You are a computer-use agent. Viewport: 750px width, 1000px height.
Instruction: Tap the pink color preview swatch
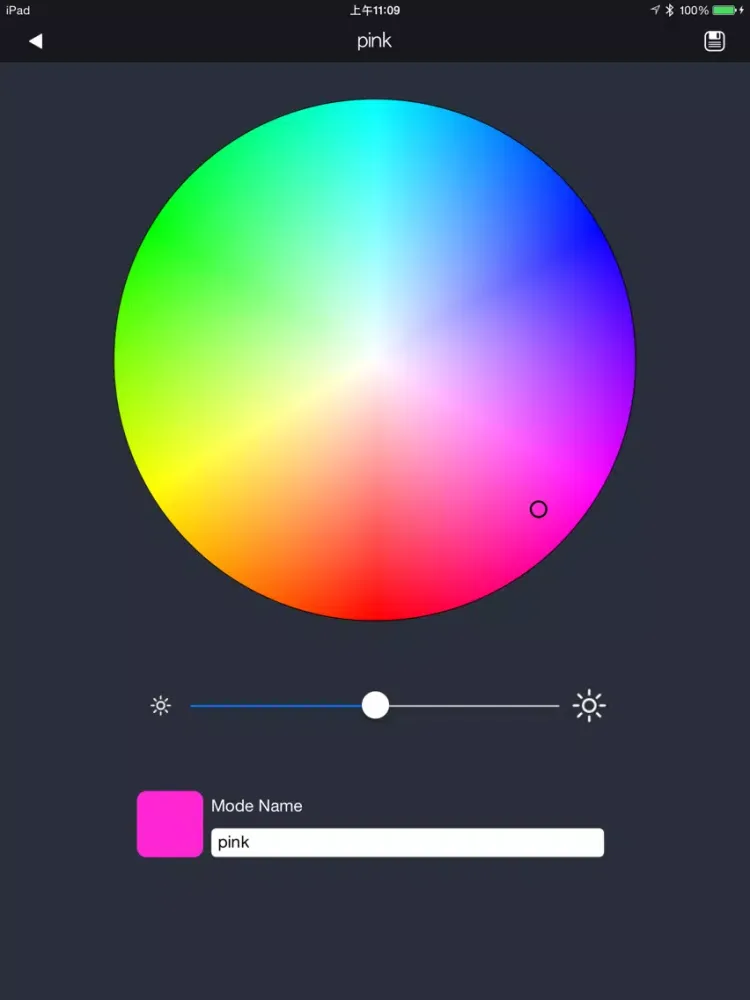[x=170, y=823]
